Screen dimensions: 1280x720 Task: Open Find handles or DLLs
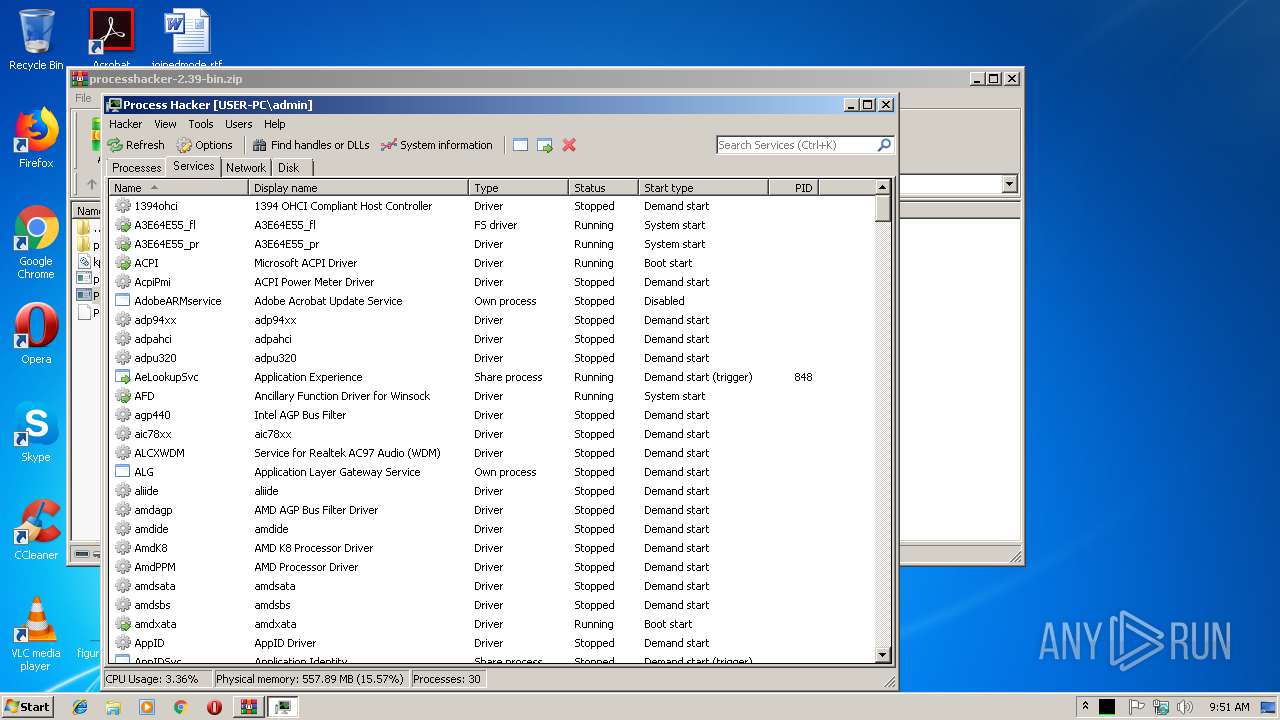[310, 145]
